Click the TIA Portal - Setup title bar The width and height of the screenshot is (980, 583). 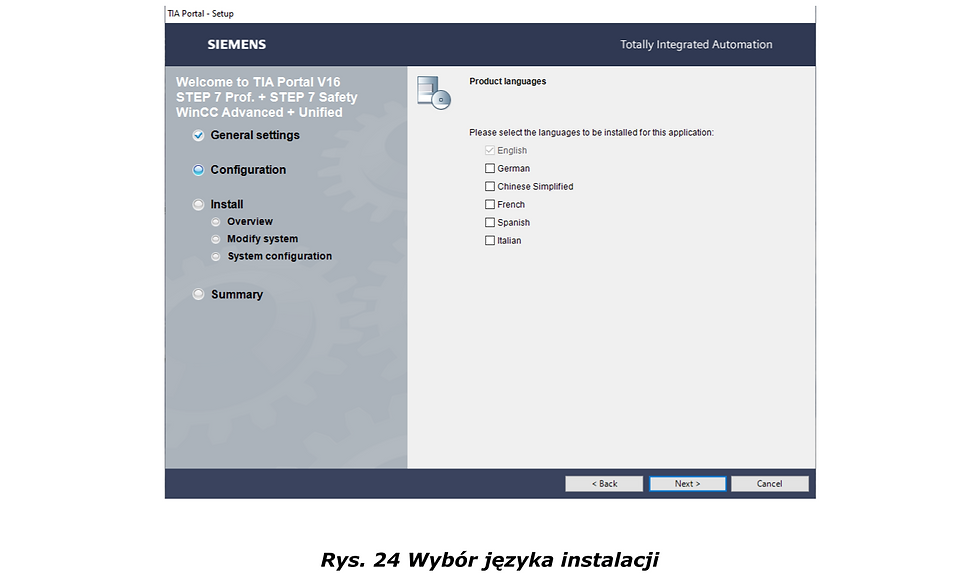tap(490, 14)
